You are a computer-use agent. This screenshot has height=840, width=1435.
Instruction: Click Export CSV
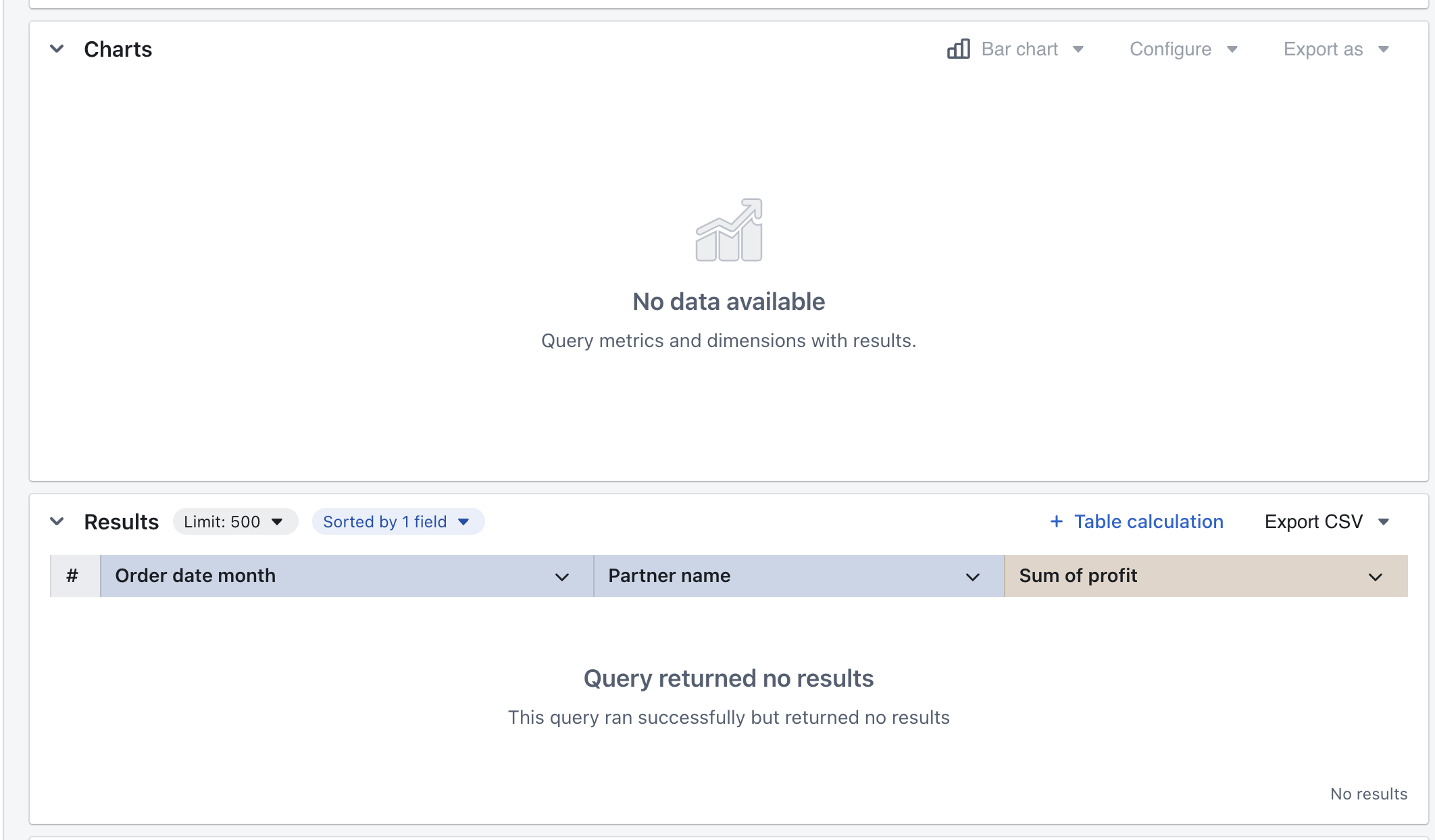(x=1313, y=521)
